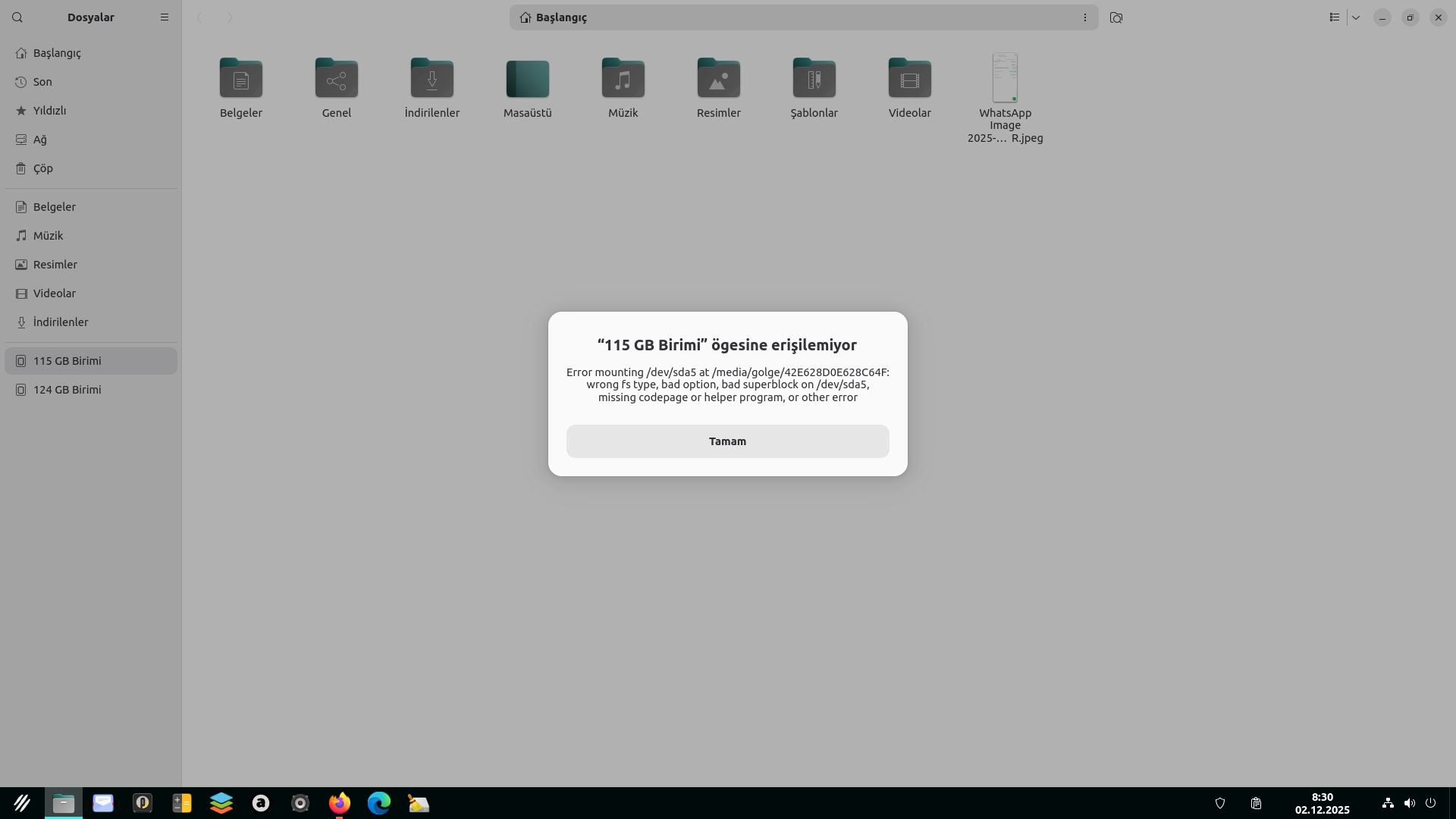Open the İndirilenler folder icon
The width and height of the screenshot is (1456, 819).
[431, 79]
